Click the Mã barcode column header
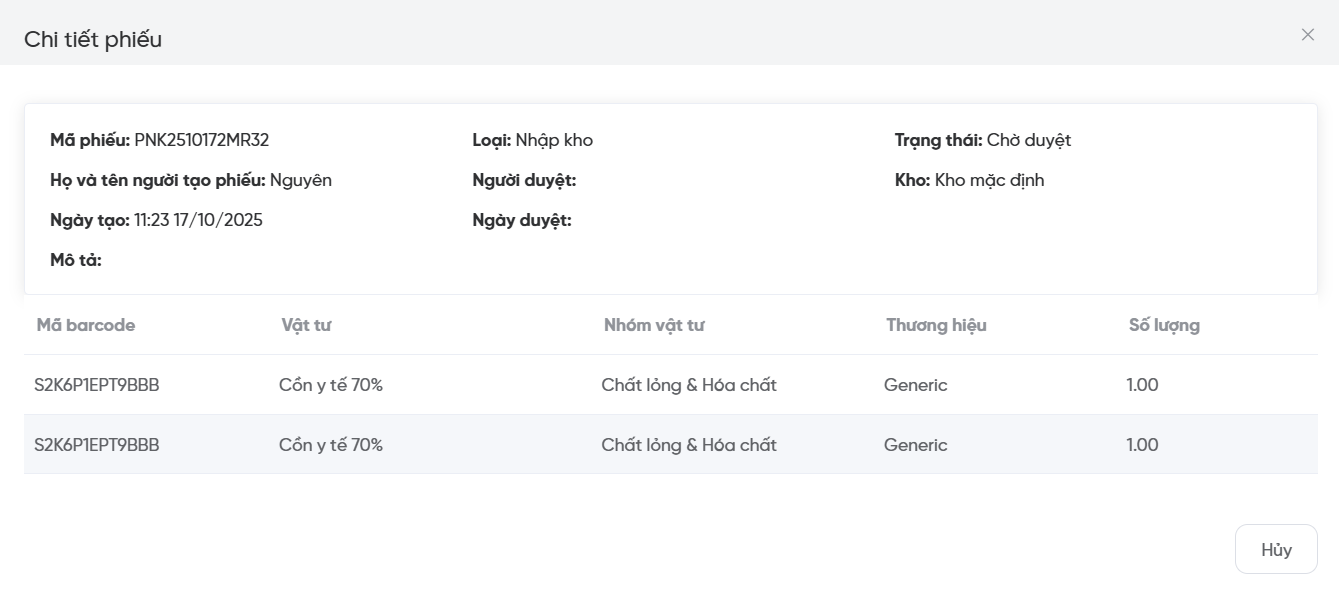 click(x=86, y=325)
